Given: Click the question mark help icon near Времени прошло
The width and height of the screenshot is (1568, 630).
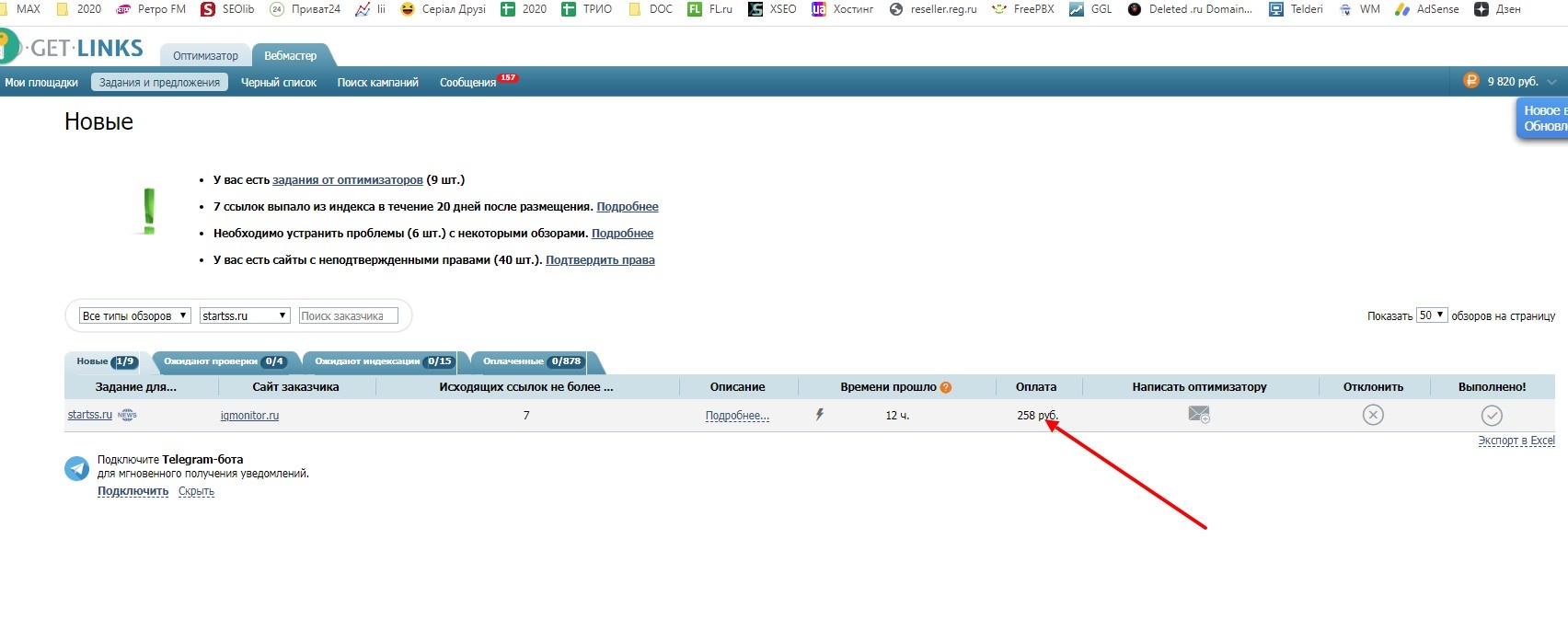Looking at the screenshot, I should tap(946, 388).
